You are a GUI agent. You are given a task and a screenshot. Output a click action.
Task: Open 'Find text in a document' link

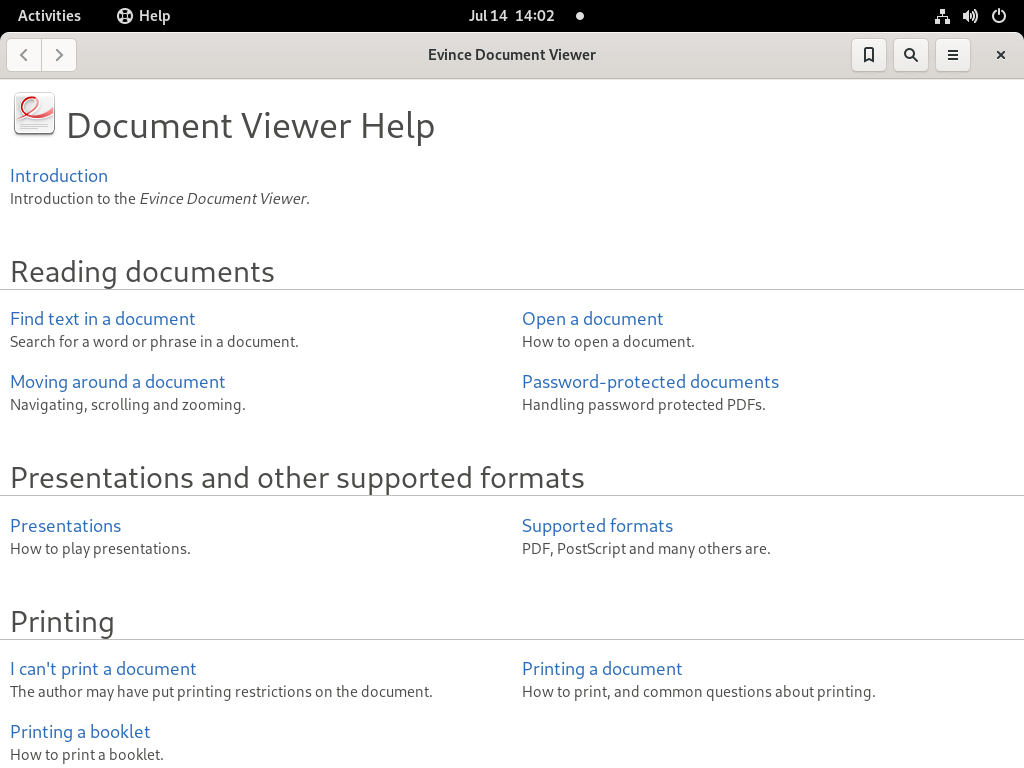tap(103, 319)
